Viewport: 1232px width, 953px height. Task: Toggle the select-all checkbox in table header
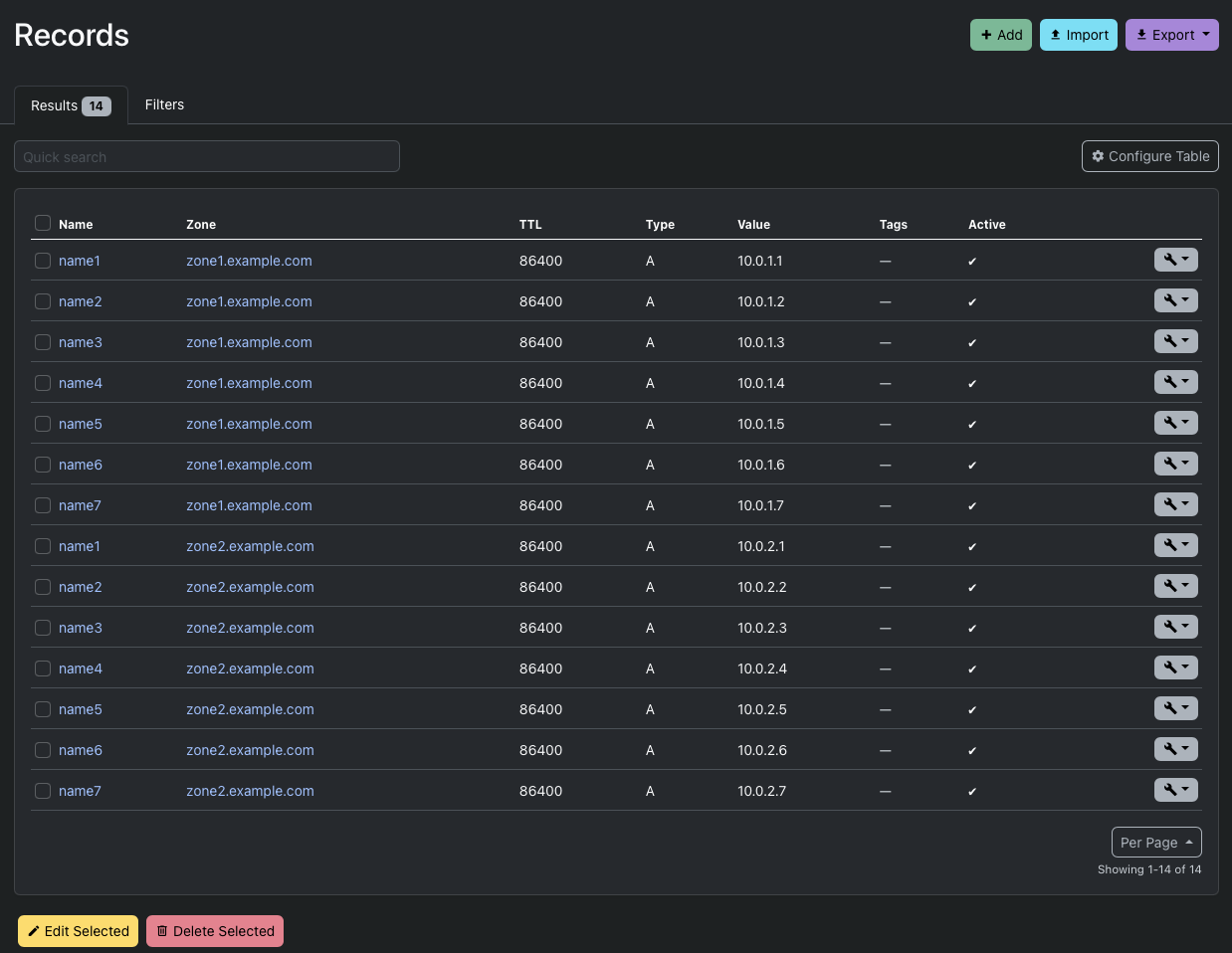[43, 223]
